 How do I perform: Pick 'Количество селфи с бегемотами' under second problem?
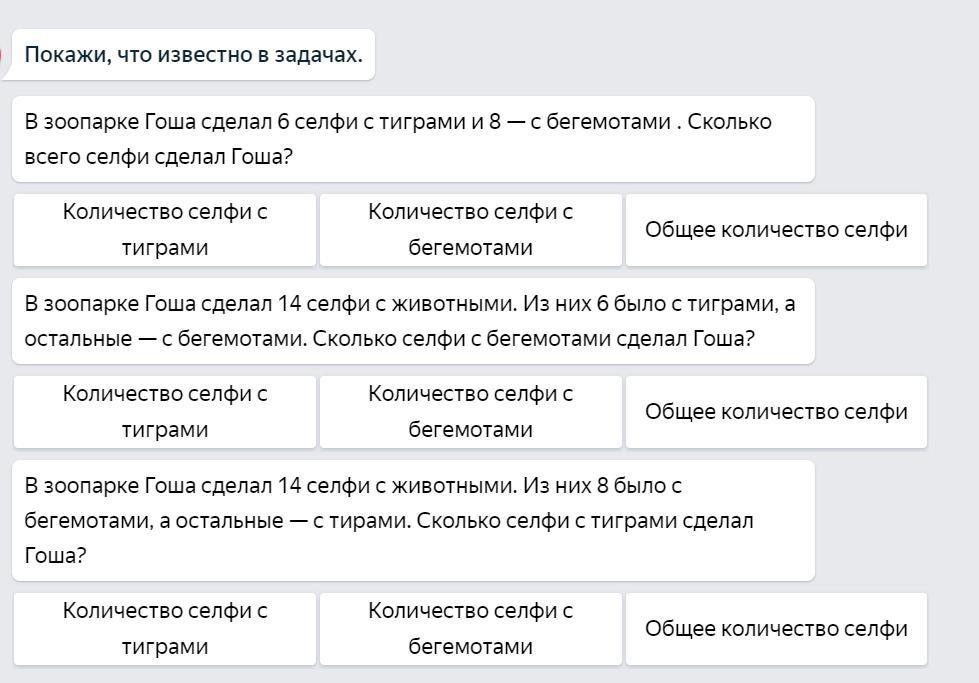click(470, 412)
